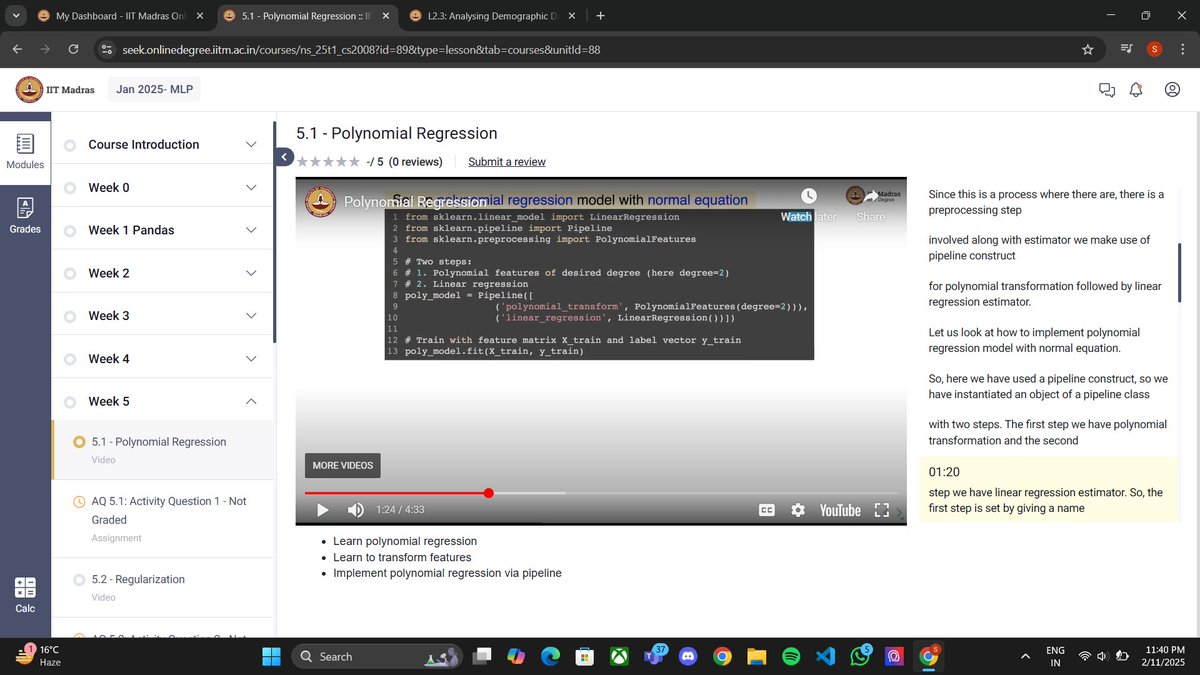Image resolution: width=1200 pixels, height=675 pixels.
Task: Open the discussion chat icon in header
Action: pos(1106,90)
